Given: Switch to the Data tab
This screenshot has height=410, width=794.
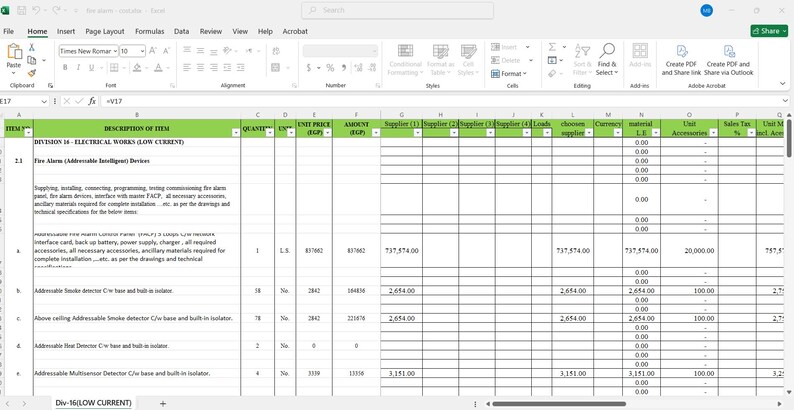Looking at the screenshot, I should tap(182, 31).
